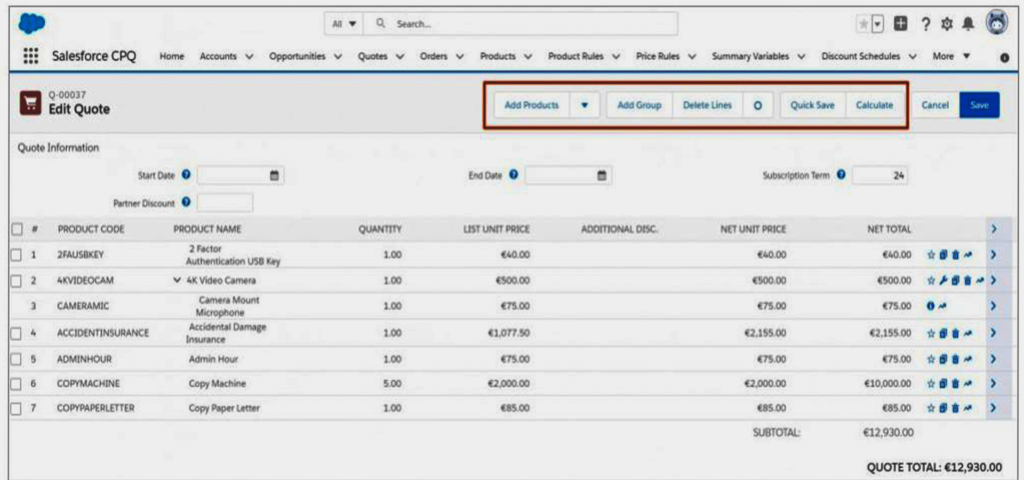Expand Accounts tab dropdown chevron
1024x480 pixels.
tap(249, 57)
